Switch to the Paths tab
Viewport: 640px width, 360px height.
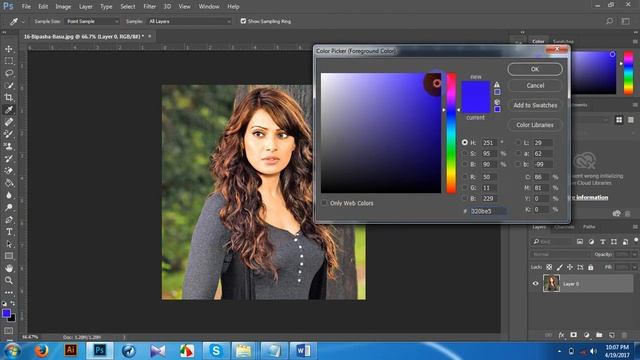tap(589, 227)
